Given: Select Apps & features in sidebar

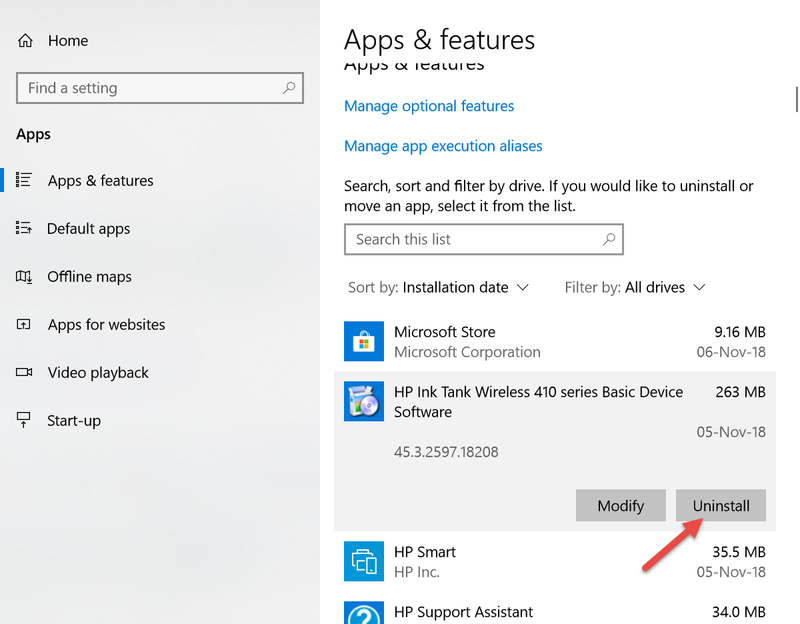Looking at the screenshot, I should [101, 180].
